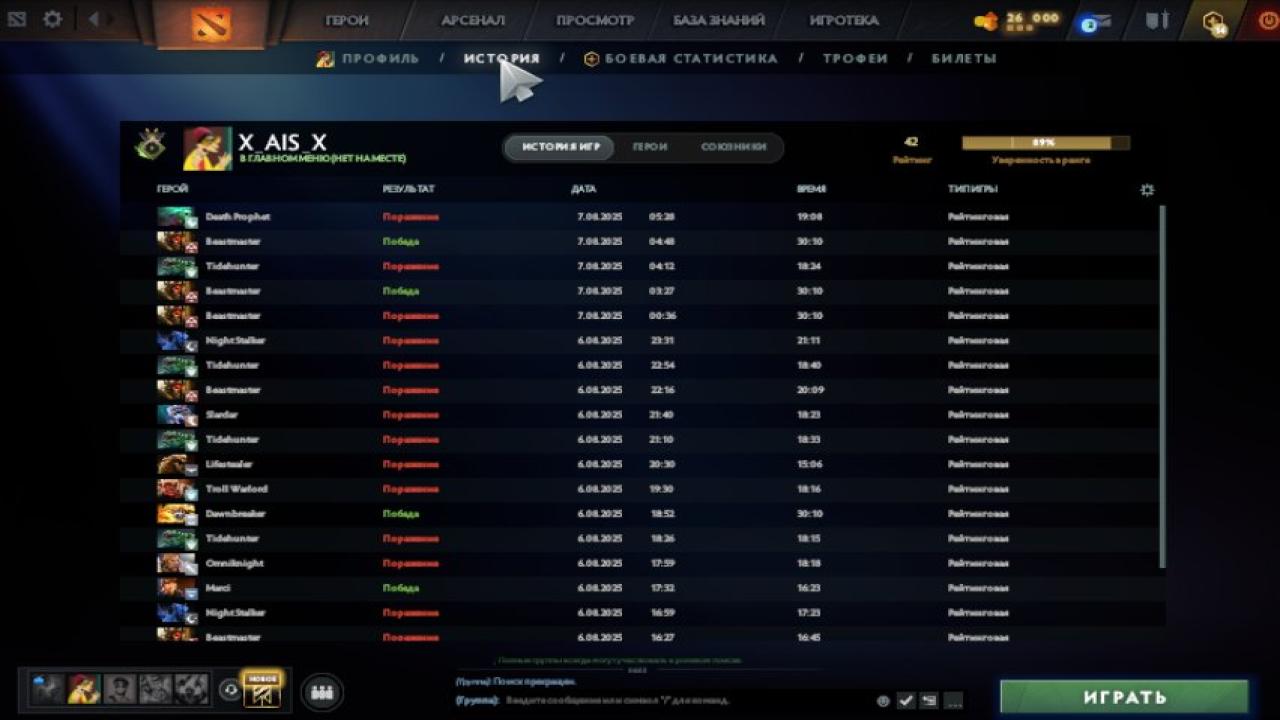Screen dimensions: 1280x720
Task: Click the Marci hero portrait
Action: 177,588
